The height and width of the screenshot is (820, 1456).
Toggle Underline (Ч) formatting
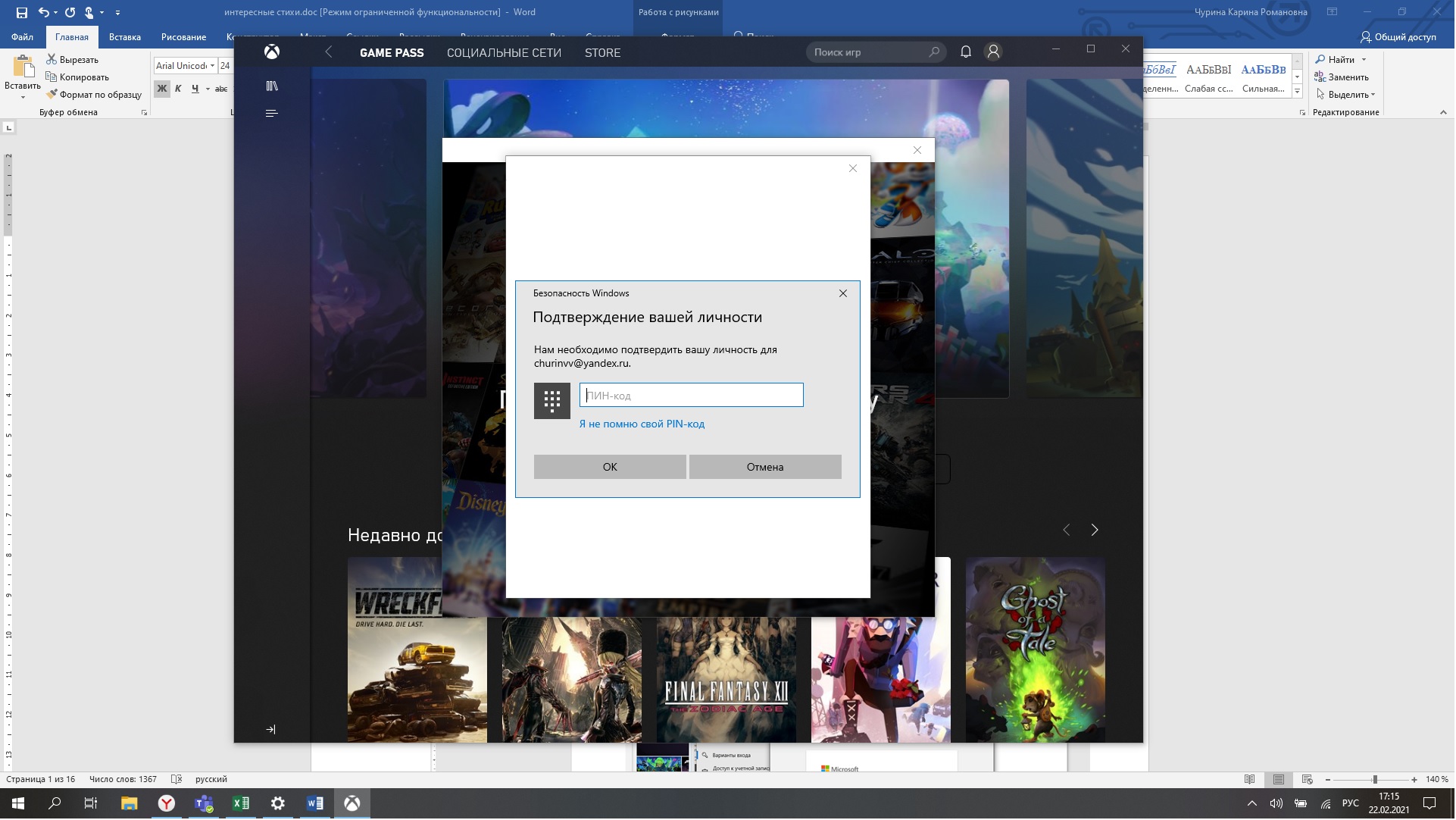pyautogui.click(x=195, y=89)
